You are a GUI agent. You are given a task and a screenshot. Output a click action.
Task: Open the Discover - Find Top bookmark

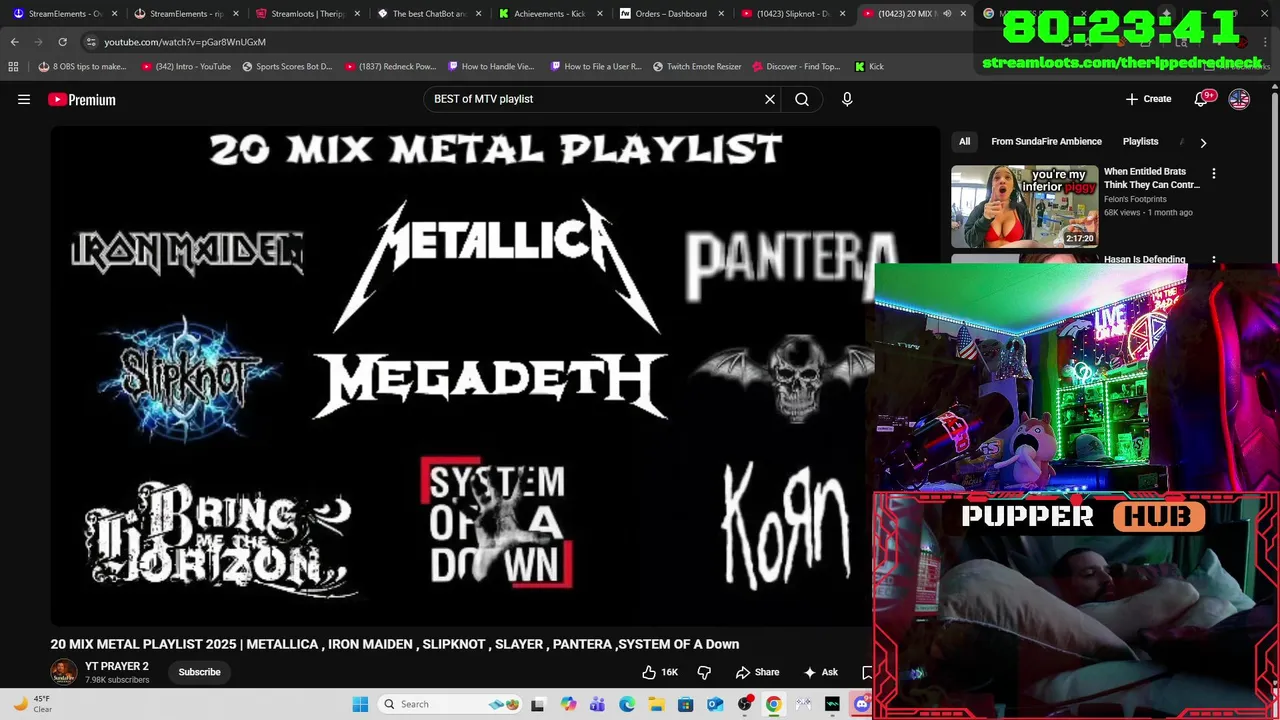tap(796, 66)
